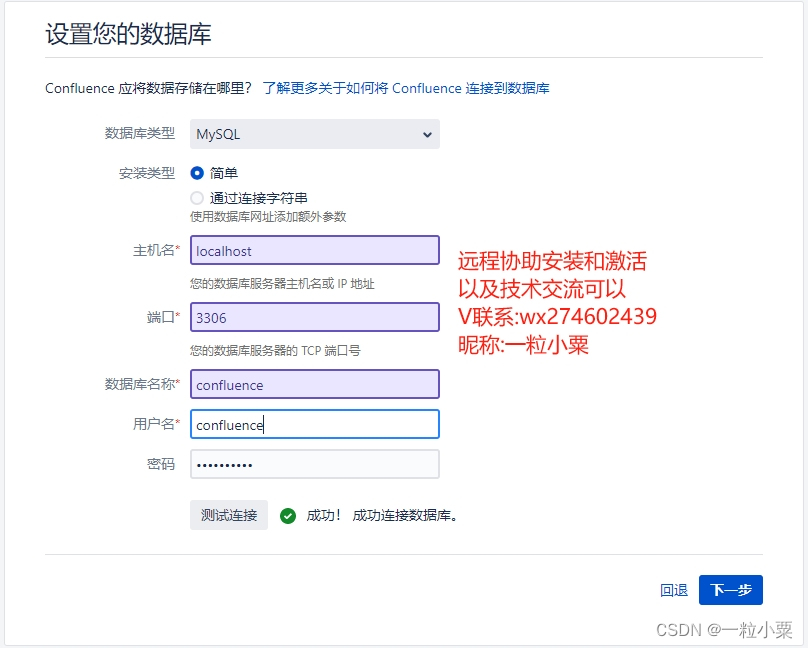
Task: Click the 使用数据库网址添加额外参数 hint text
Action: pyautogui.click(x=268, y=217)
